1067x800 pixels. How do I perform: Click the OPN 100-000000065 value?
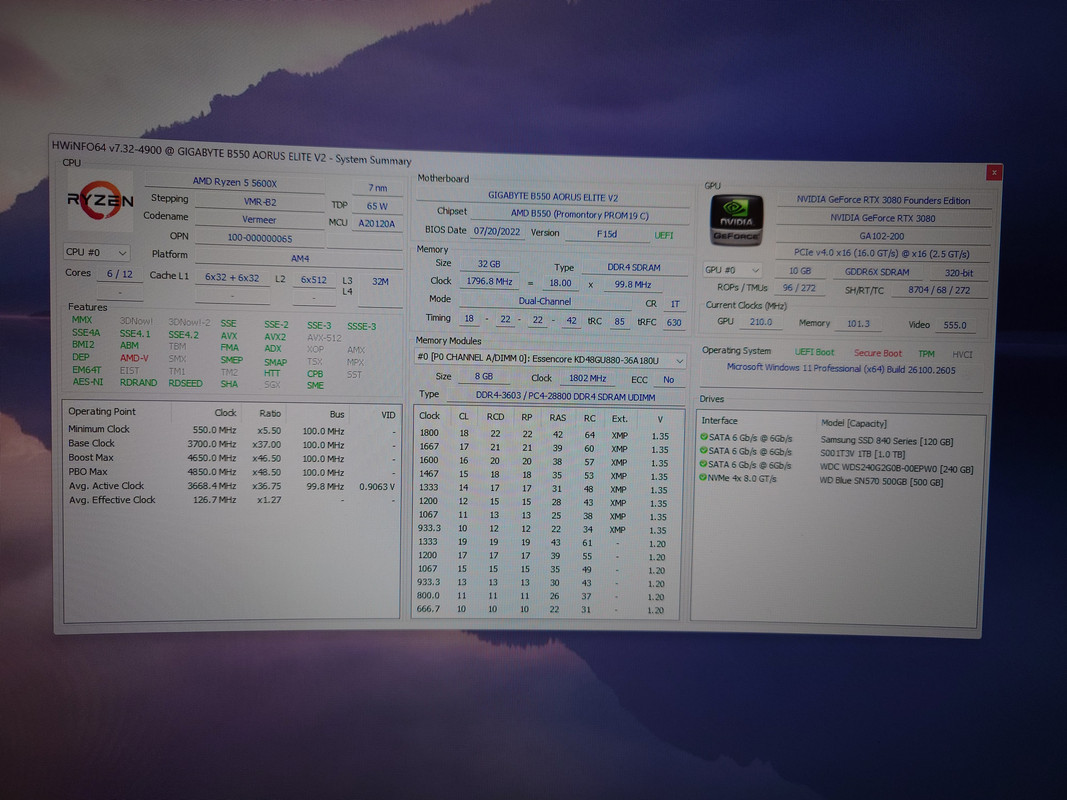pos(259,238)
